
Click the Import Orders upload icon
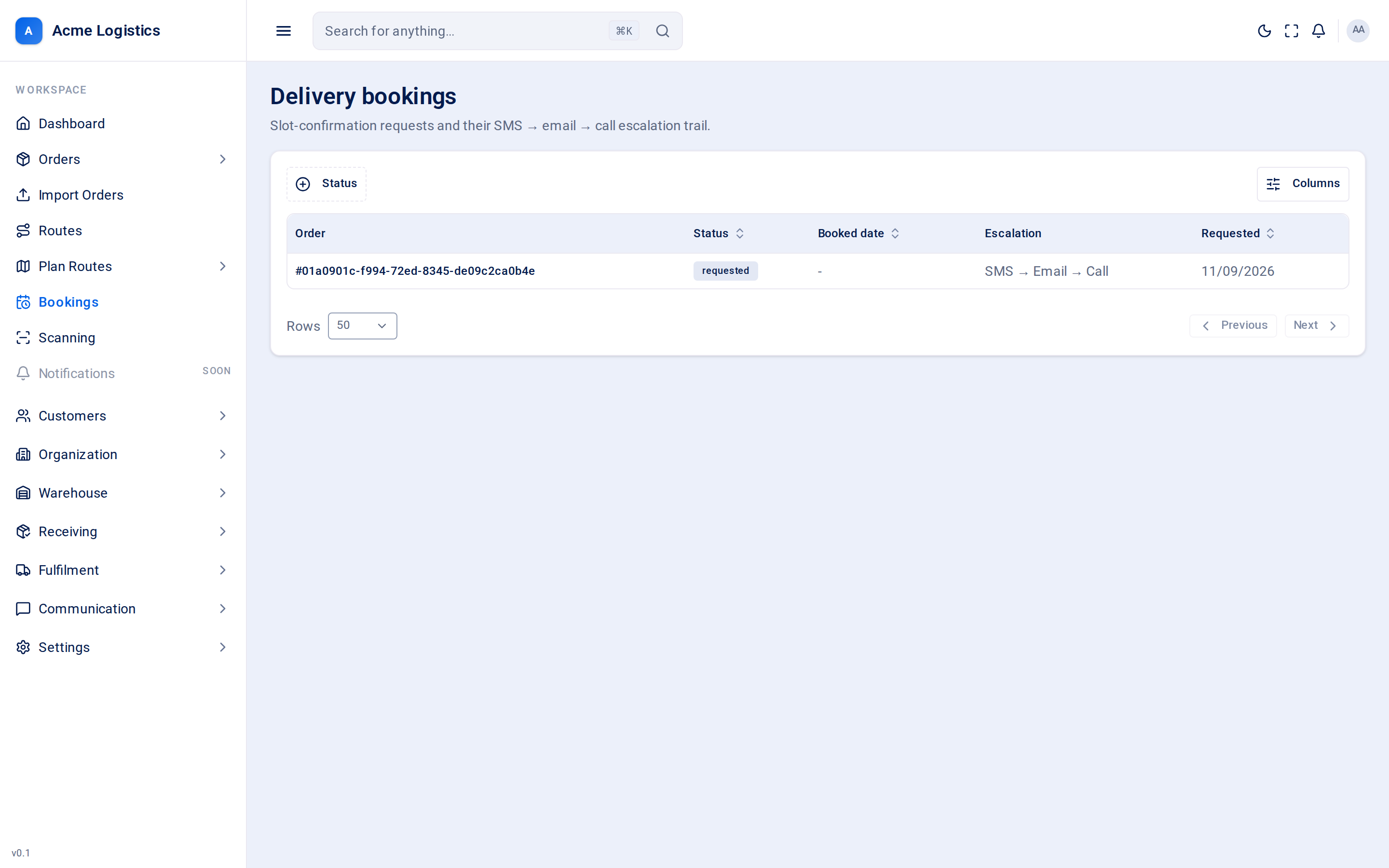[x=23, y=195]
